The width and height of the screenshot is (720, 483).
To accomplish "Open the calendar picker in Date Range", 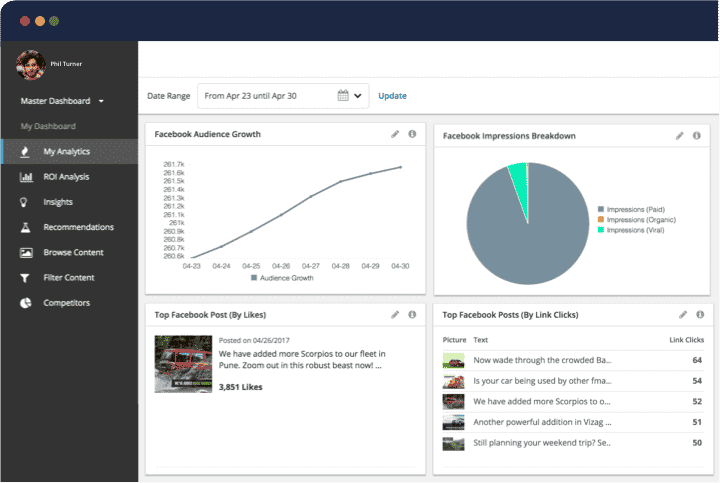I will [342, 96].
